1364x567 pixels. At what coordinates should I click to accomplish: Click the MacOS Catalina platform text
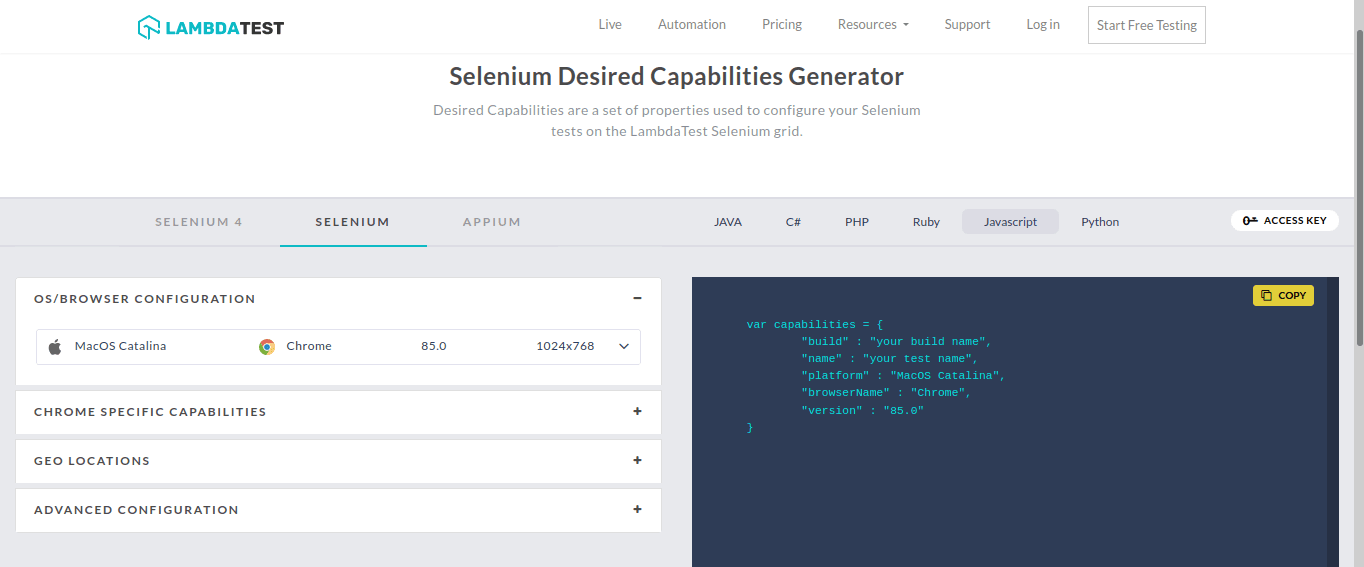[121, 346]
